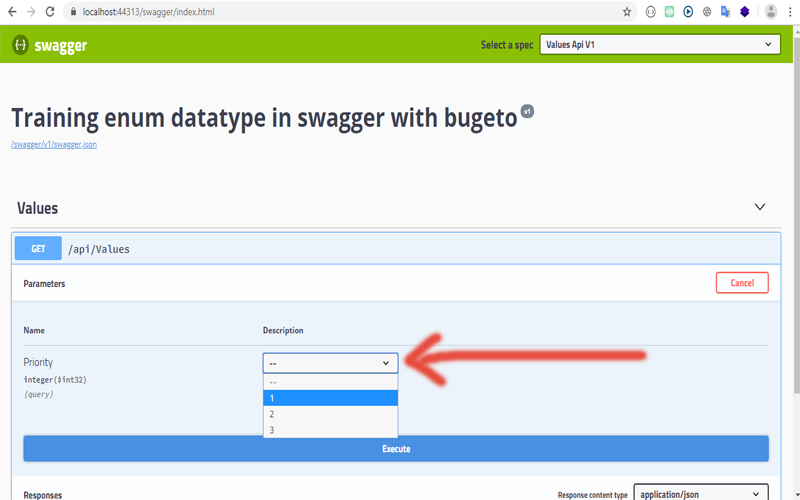Toggle the Priority dropdown box
This screenshot has width=800, height=500.
[x=330, y=363]
